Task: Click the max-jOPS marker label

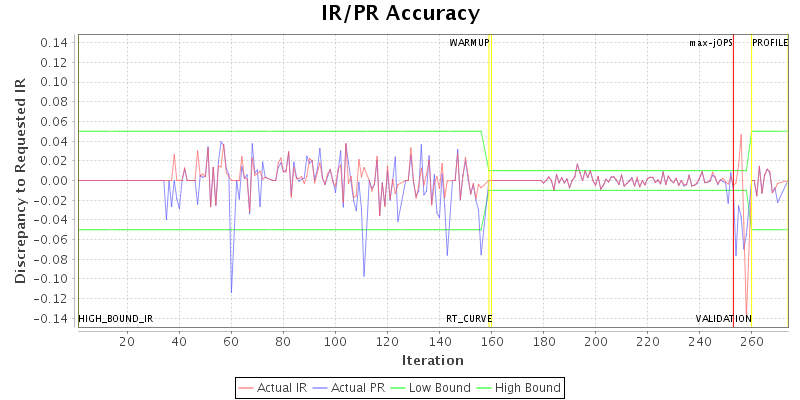Action: click(x=711, y=43)
